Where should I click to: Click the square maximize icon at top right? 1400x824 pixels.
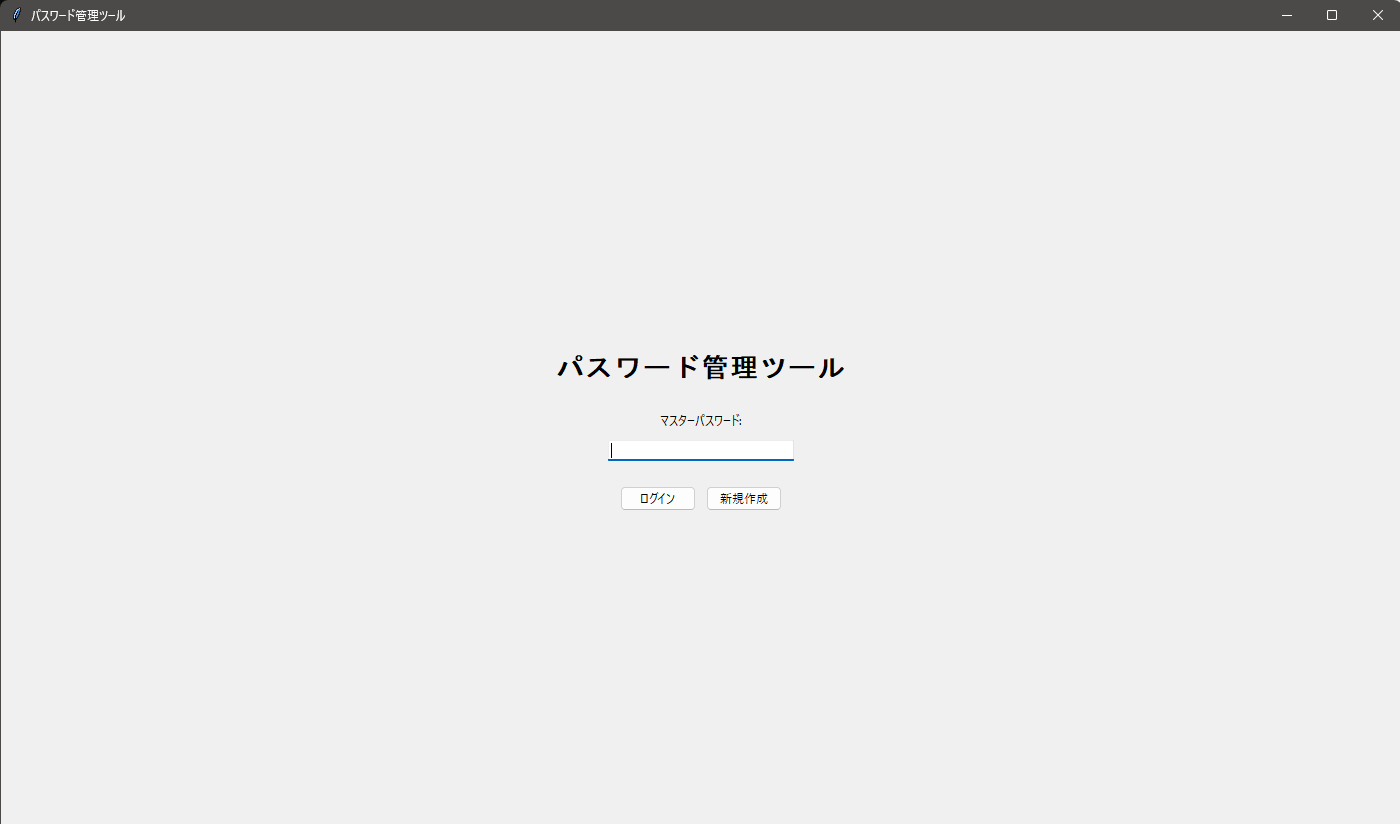click(1332, 15)
